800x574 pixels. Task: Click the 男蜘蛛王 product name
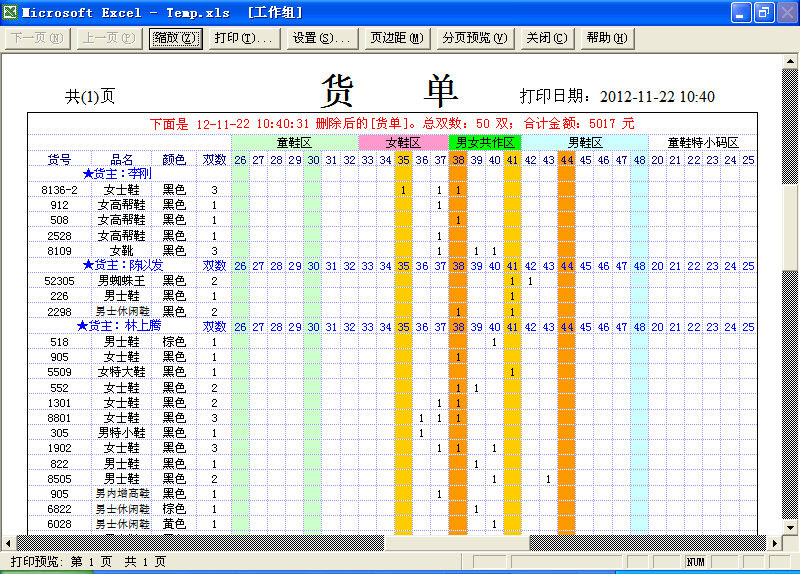tap(121, 281)
